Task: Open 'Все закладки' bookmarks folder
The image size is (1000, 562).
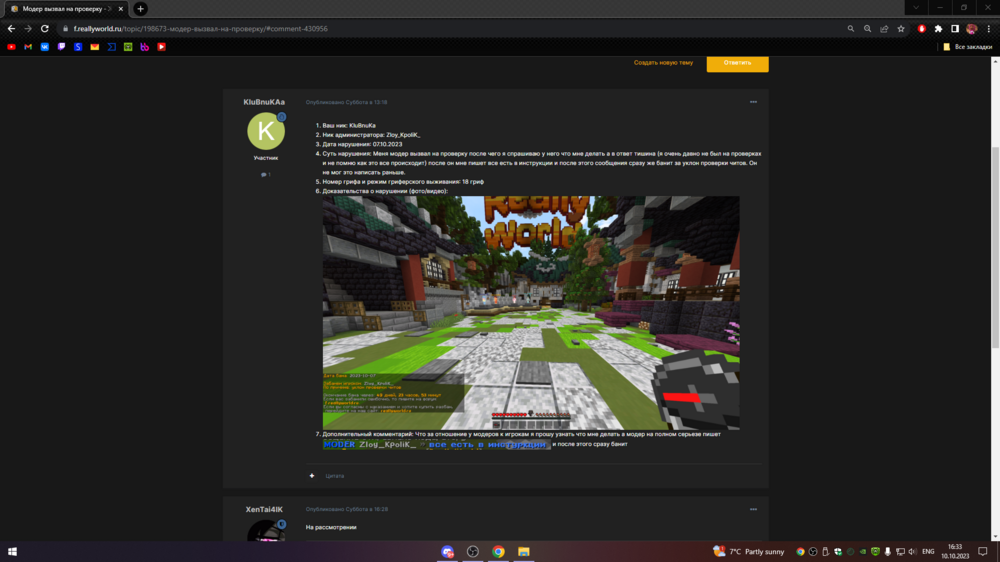Action: coord(967,47)
